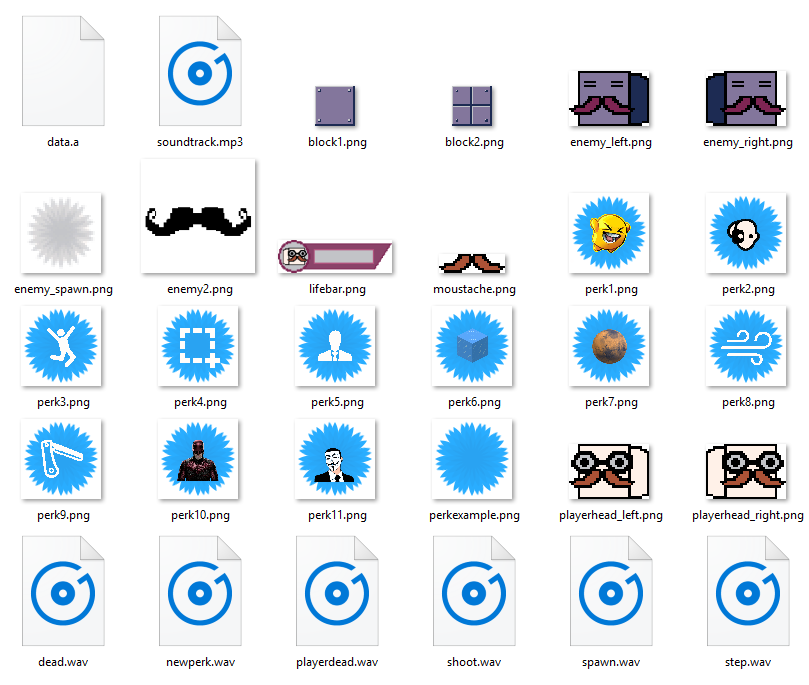Click the "moustache.png" file name label
809x685 pixels.
pos(475,289)
